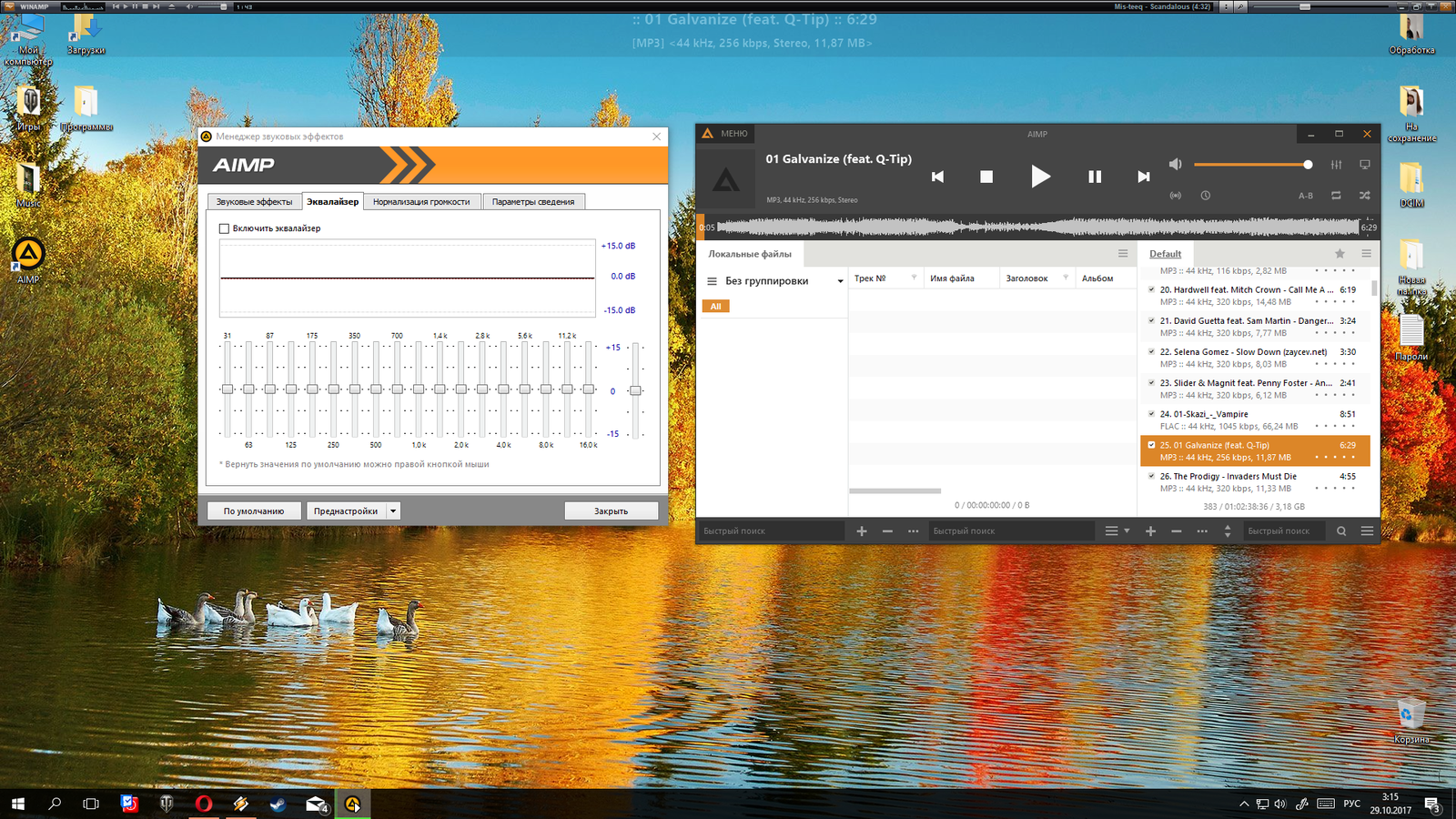Click Преднастройки button
Image resolution: width=1456 pixels, height=819 pixels.
click(x=346, y=511)
